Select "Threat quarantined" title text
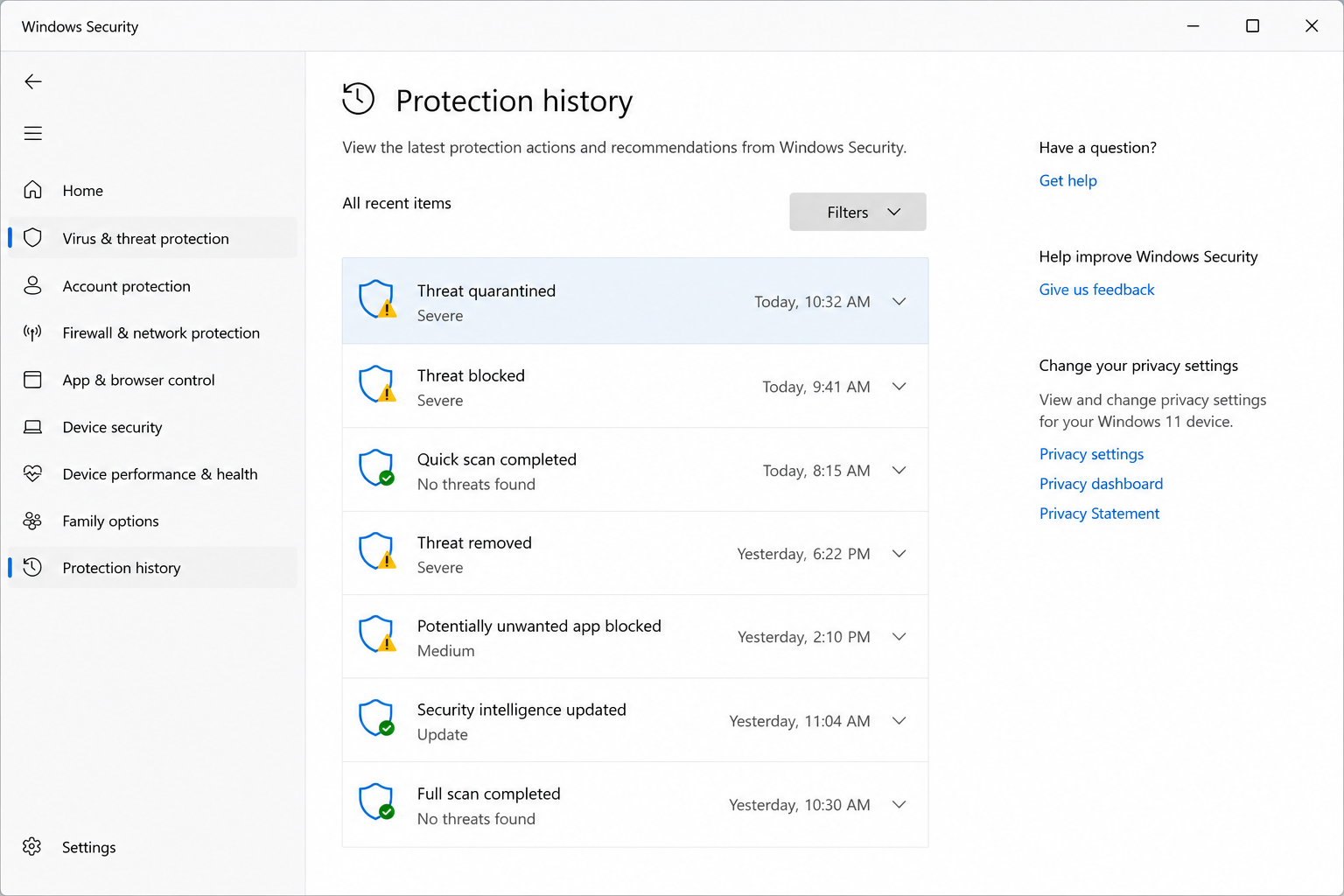The image size is (1344, 896). coord(486,290)
